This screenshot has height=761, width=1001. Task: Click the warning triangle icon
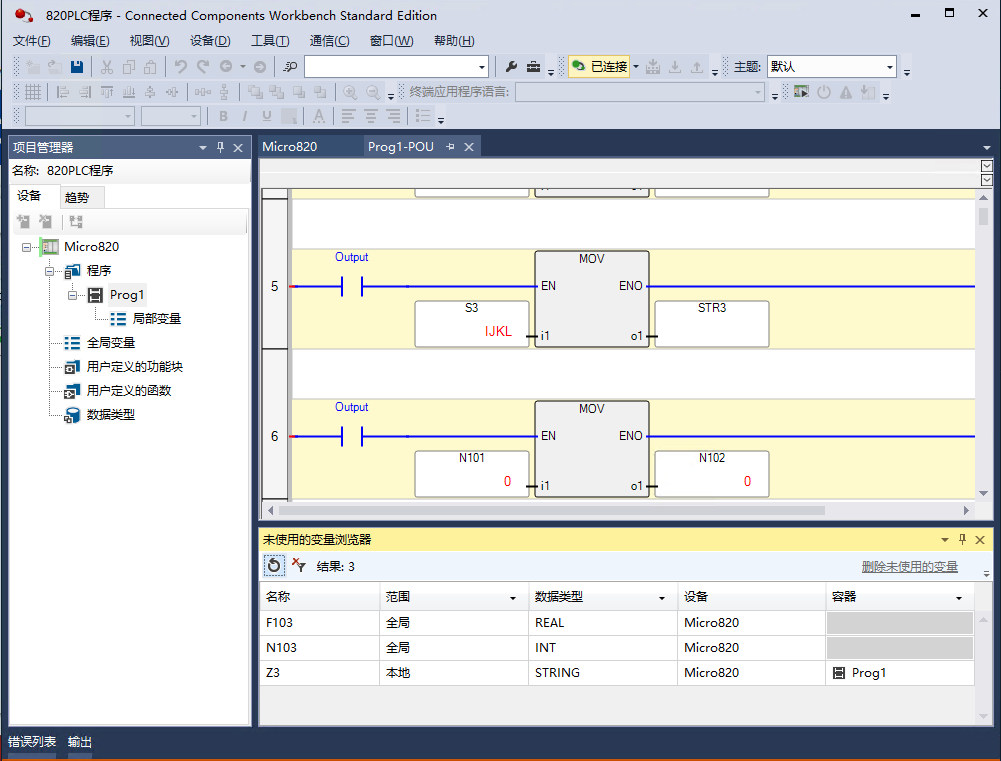[846, 92]
